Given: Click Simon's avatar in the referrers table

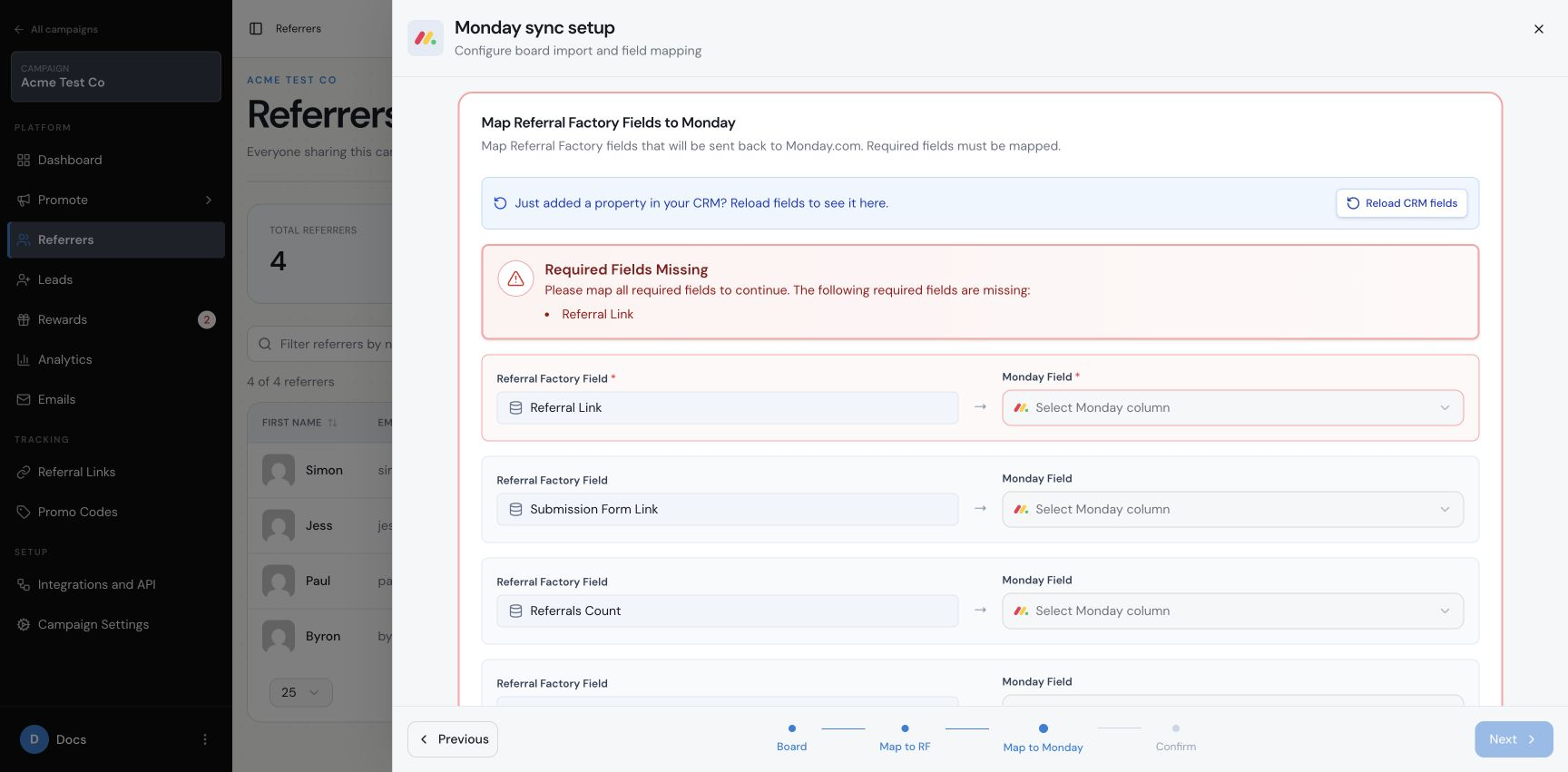Looking at the screenshot, I should pos(279,471).
